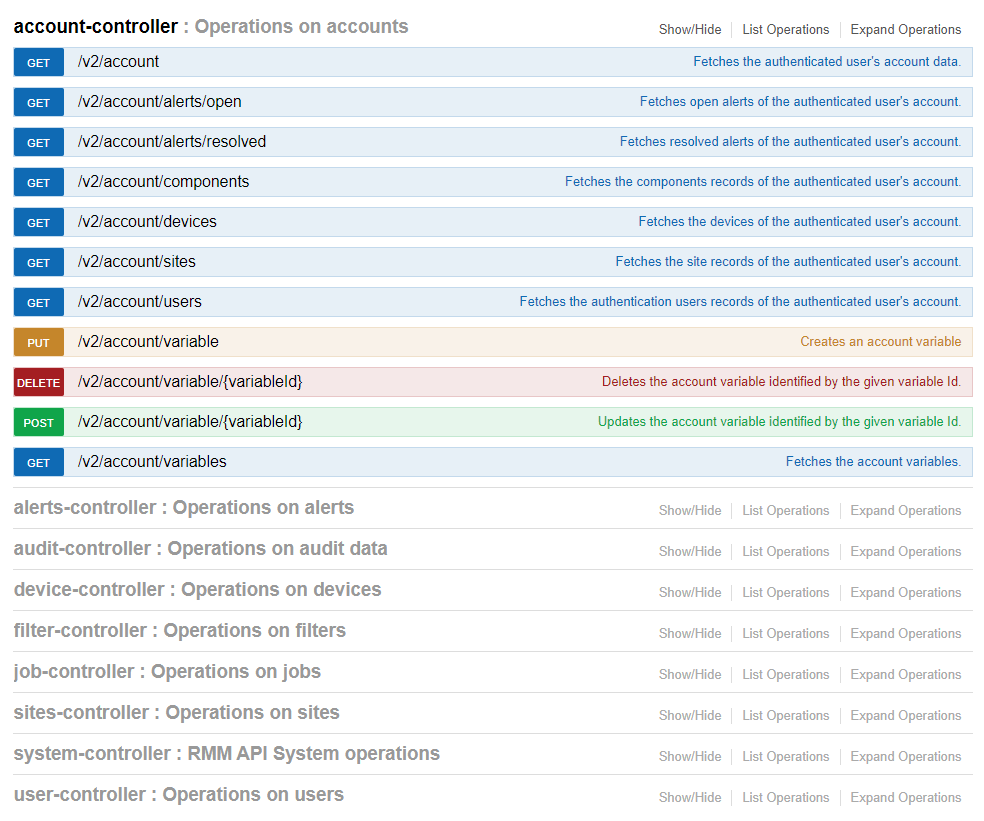Click the green POST method badge
Screen dimensions: 984x821
[x=38, y=422]
